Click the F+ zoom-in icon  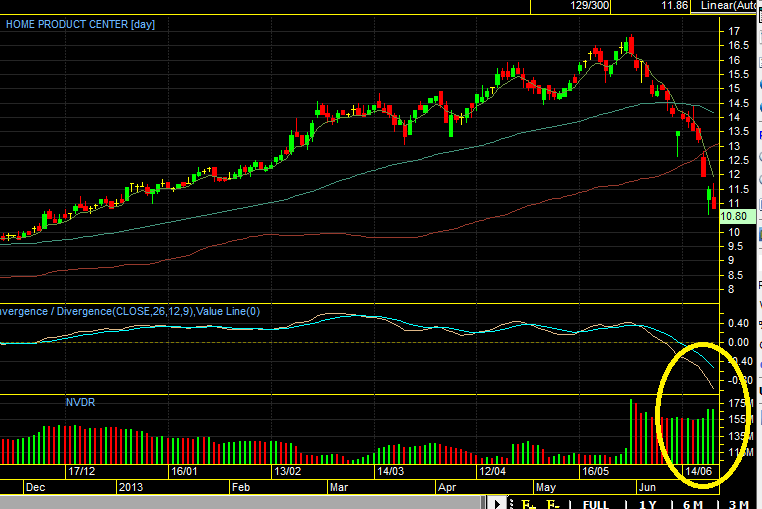tap(528, 504)
